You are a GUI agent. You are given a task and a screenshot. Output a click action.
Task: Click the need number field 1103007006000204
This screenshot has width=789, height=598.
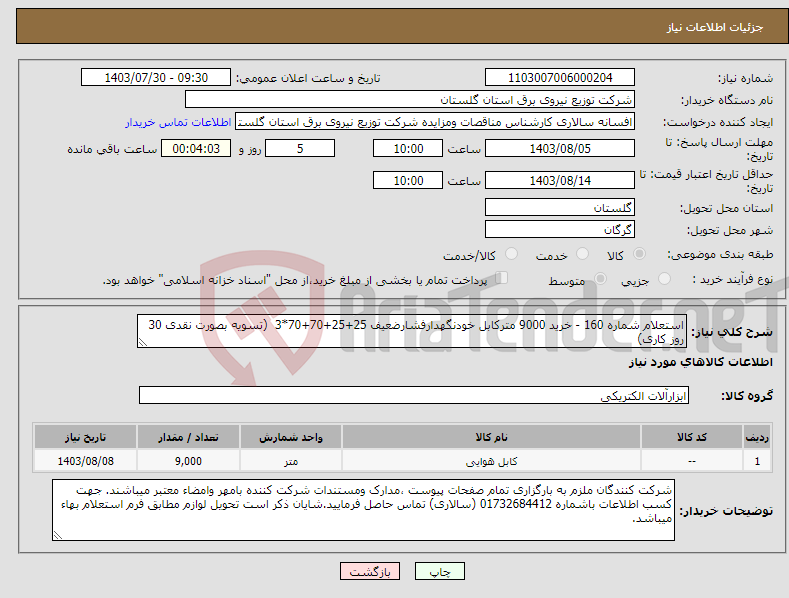tap(560, 78)
